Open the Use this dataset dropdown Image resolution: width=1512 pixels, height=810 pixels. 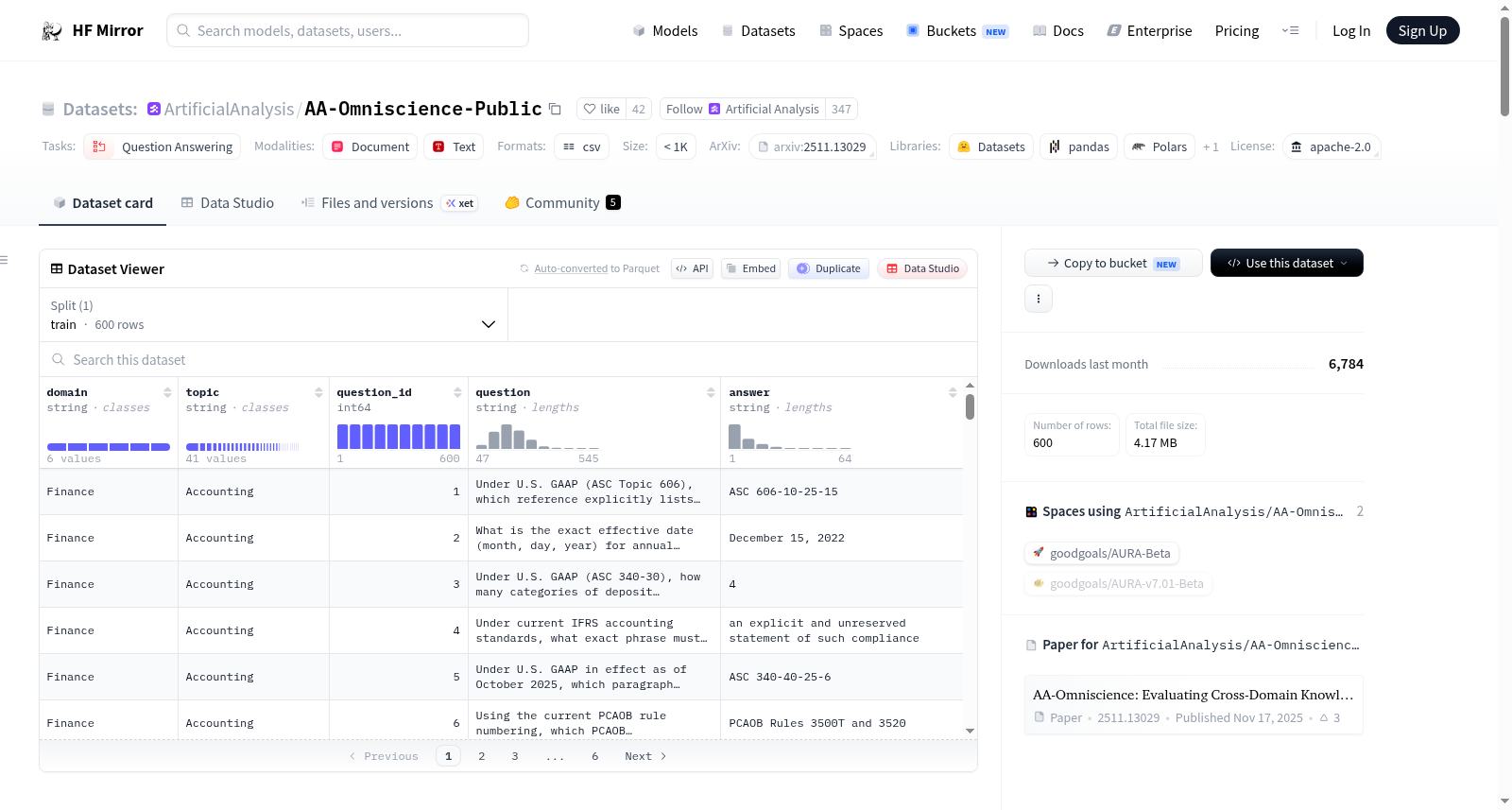pos(1287,263)
